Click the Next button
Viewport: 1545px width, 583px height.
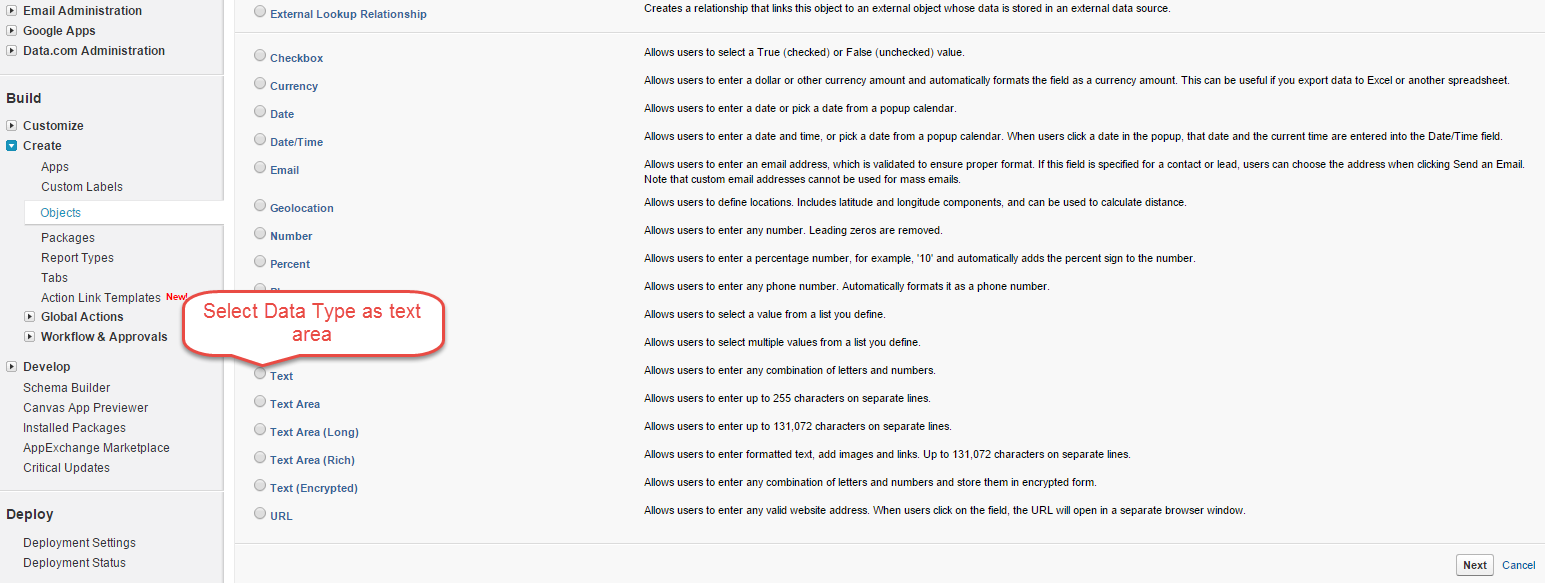[x=1475, y=565]
